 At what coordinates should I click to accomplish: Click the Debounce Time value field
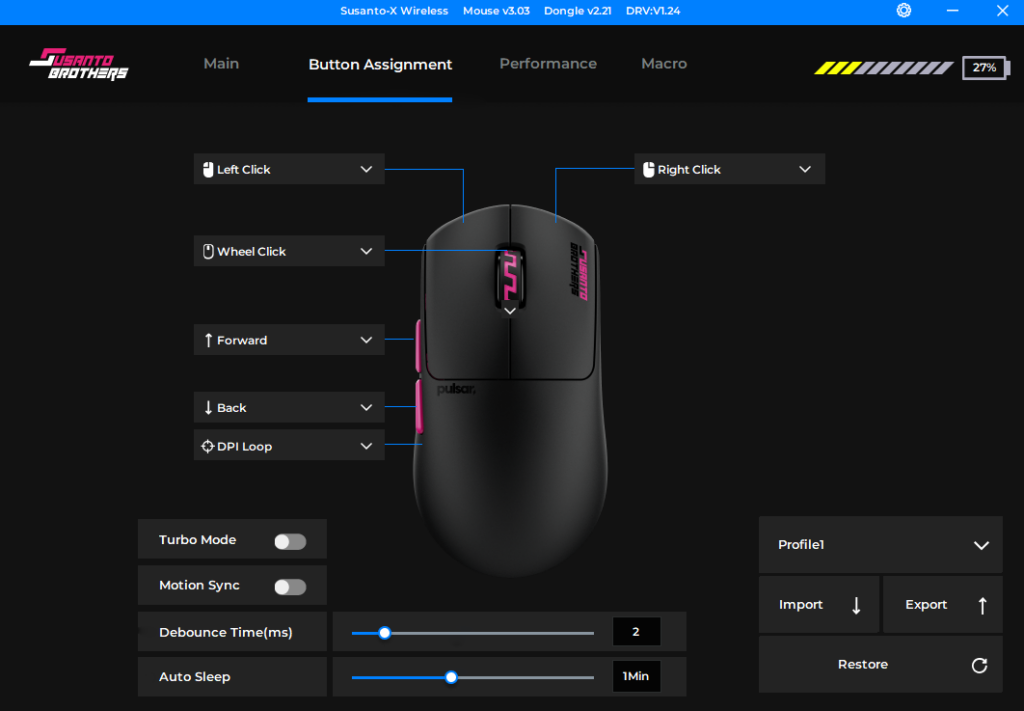636,632
